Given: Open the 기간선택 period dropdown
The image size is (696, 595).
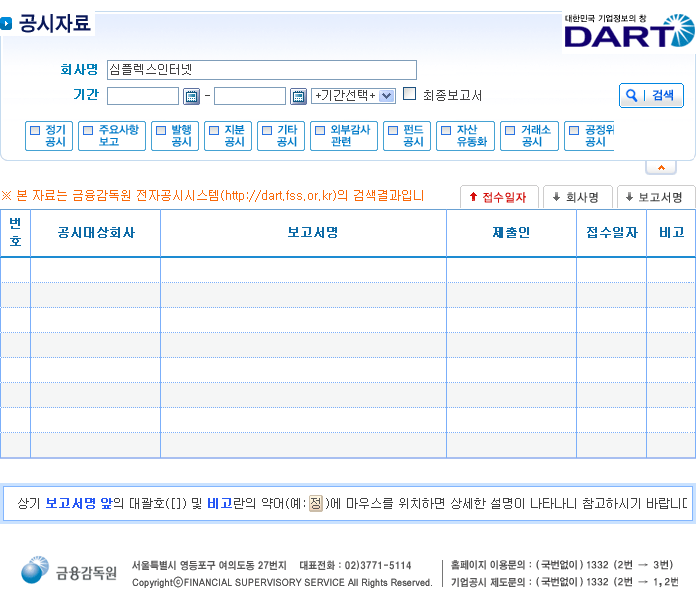Looking at the screenshot, I should click(353, 96).
